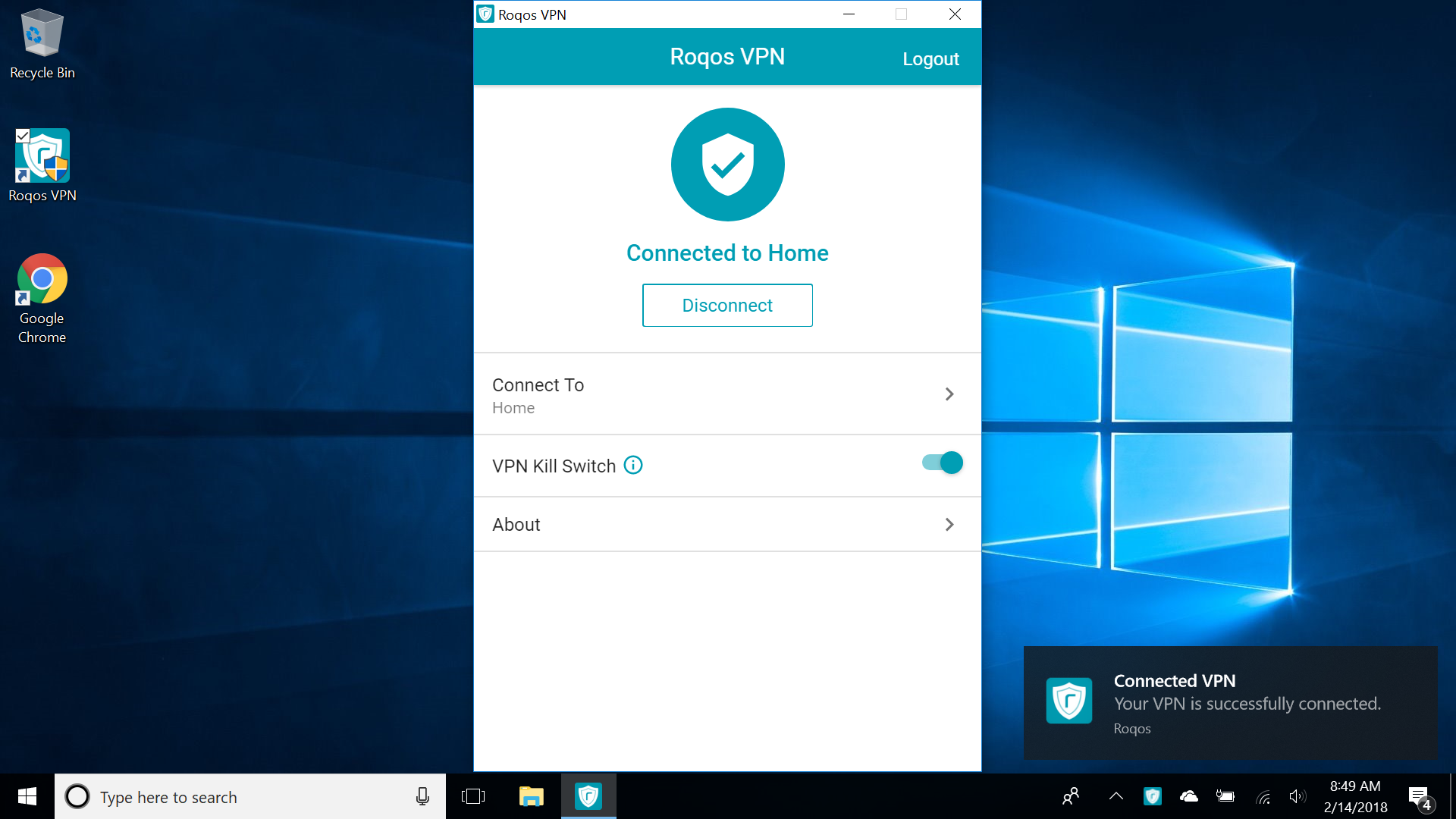Select the Google Chrome desktop shortcut

(42, 299)
